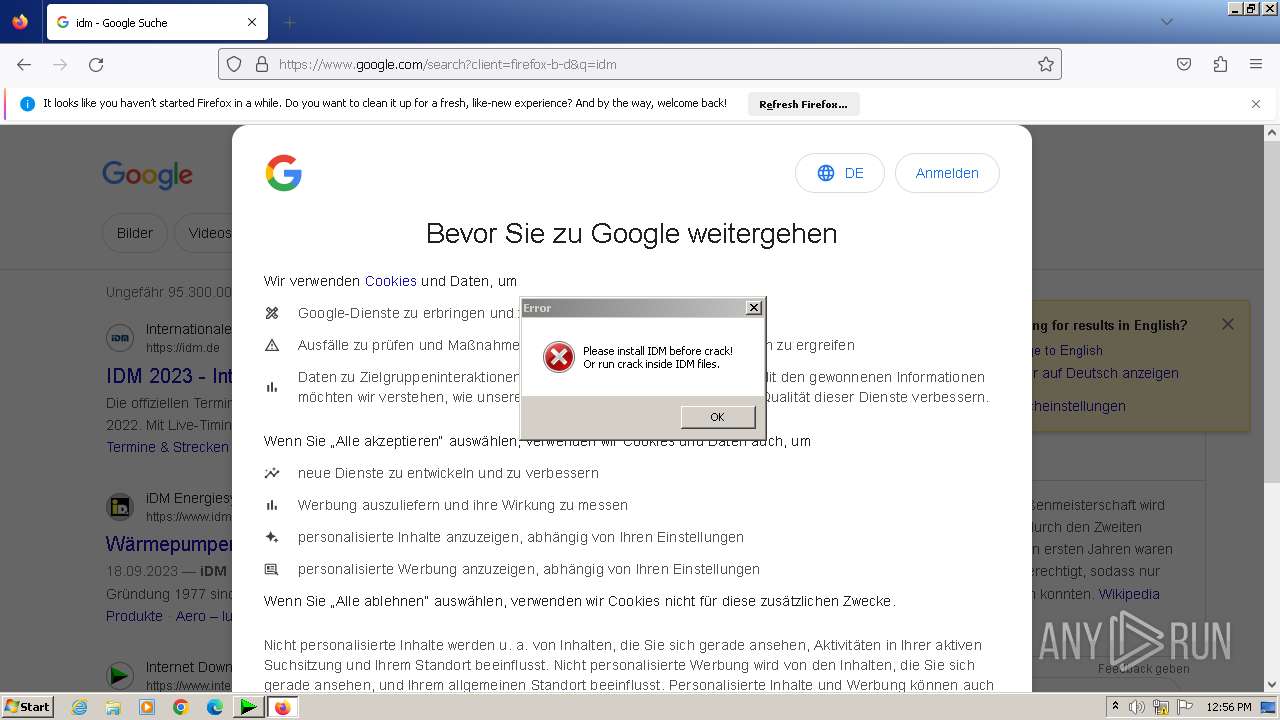Click OK in the Error dialog
1280x720 pixels.
[717, 417]
